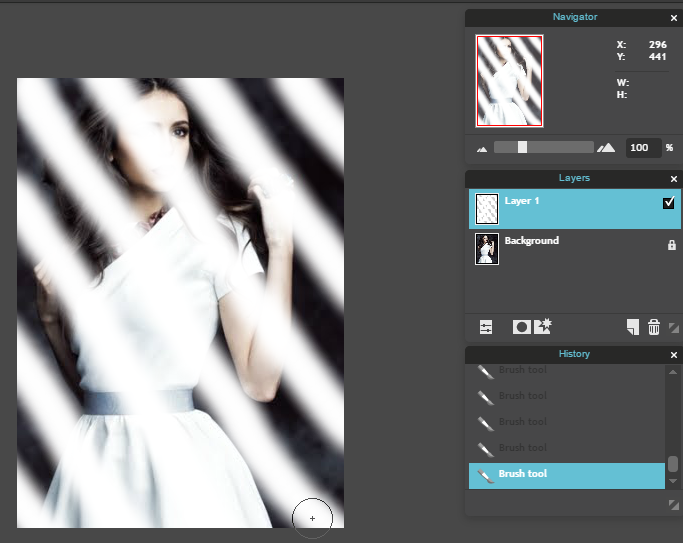The height and width of the screenshot is (543, 683).
Task: Click the History panel resize corner handle
Action: pos(673,507)
